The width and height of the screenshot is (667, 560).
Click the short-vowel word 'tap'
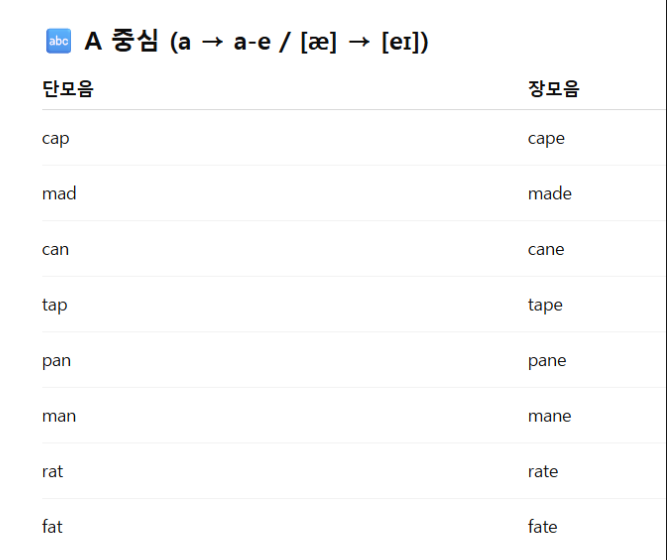coord(55,305)
